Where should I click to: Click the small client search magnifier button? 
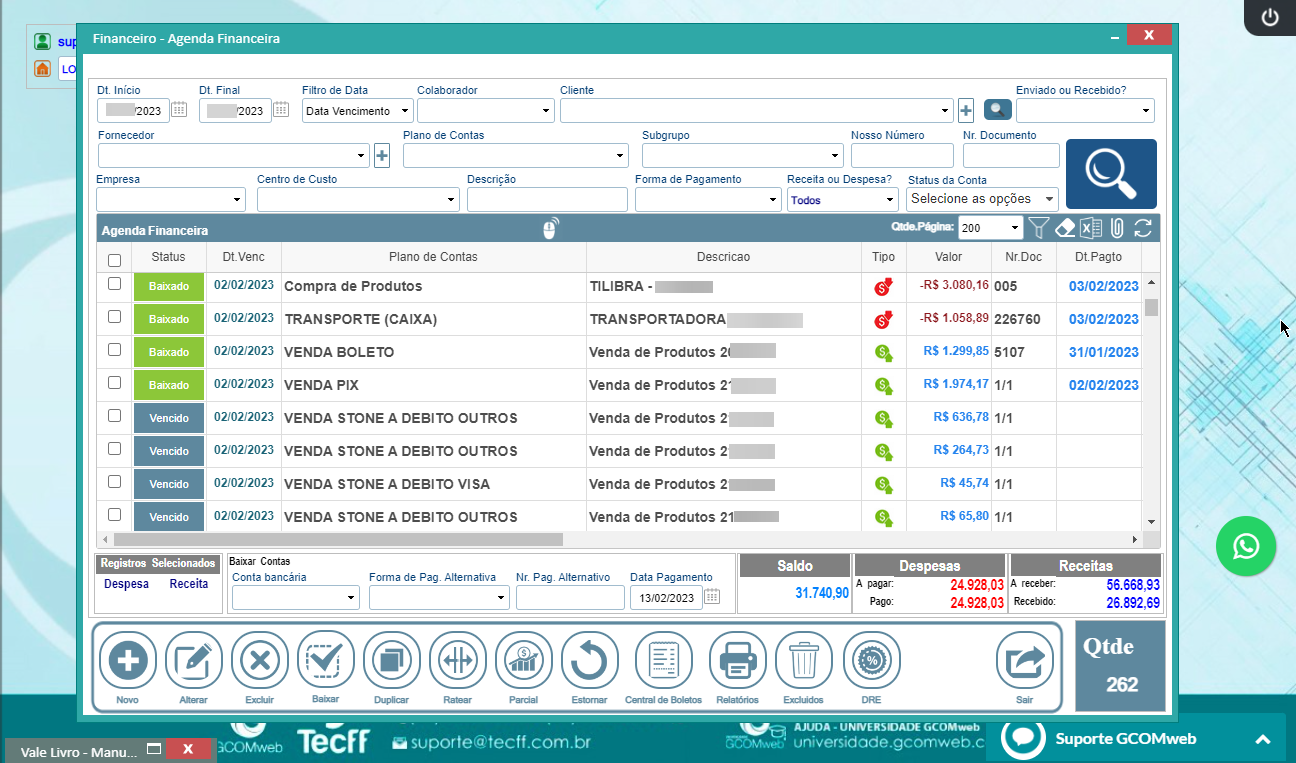(997, 110)
